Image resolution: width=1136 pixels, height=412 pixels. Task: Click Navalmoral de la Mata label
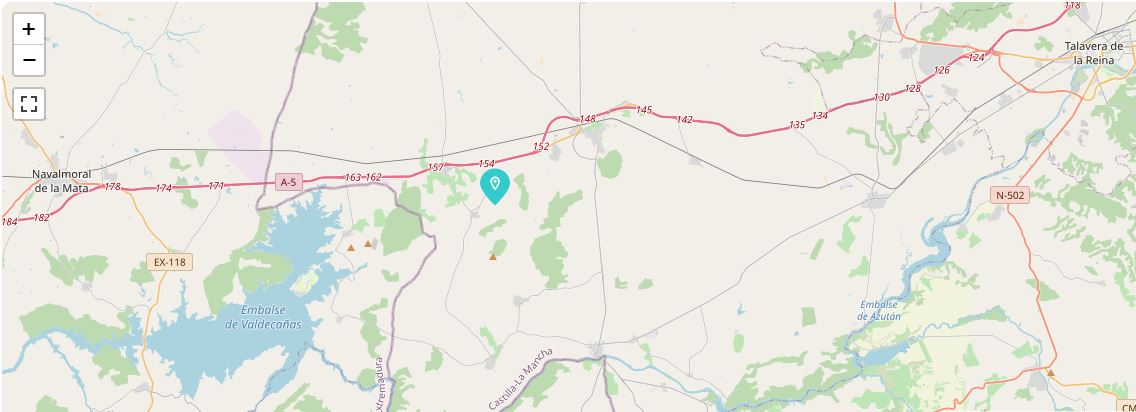click(x=62, y=181)
